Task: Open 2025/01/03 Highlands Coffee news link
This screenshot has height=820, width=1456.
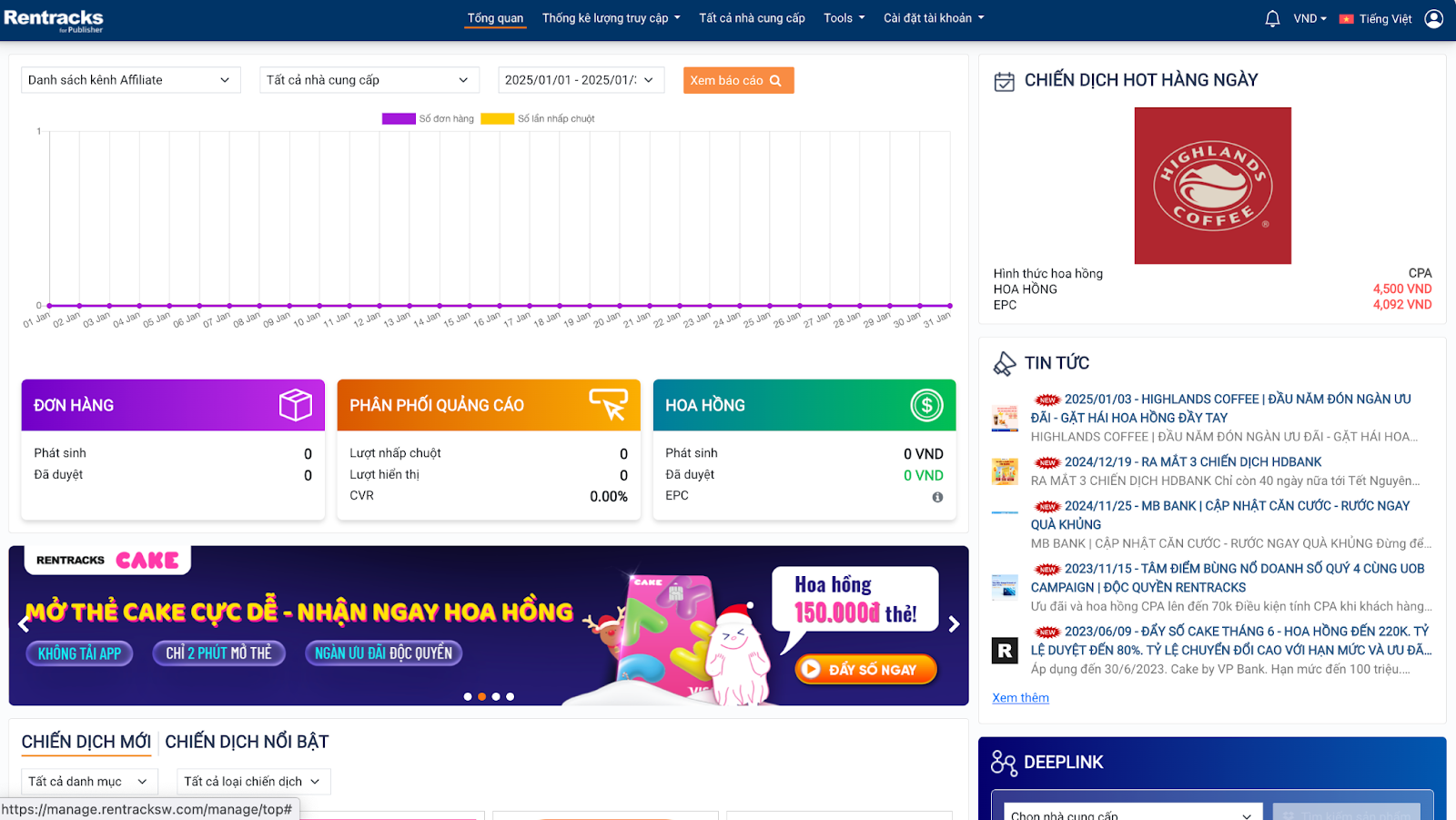Action: [x=1221, y=409]
